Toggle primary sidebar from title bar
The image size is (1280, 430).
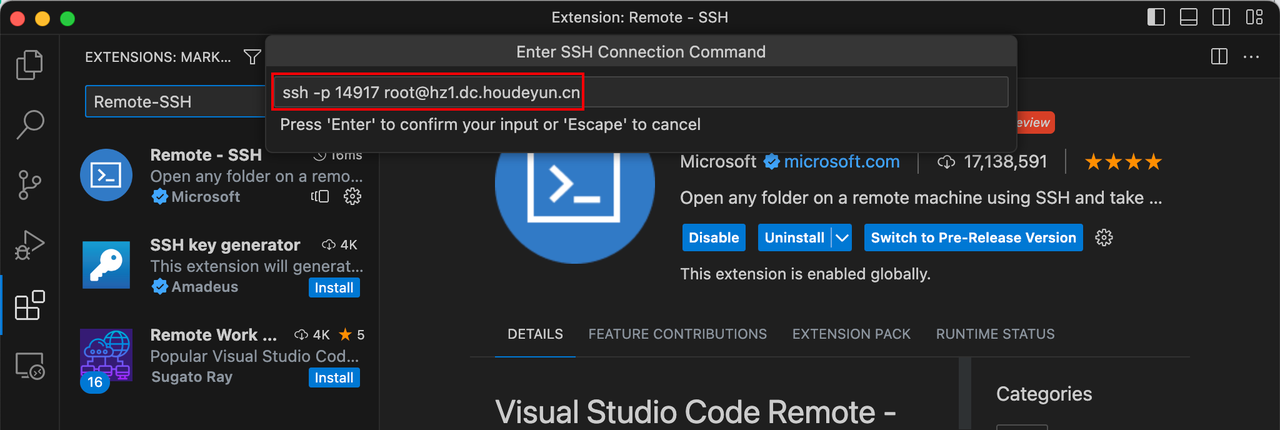click(1156, 17)
